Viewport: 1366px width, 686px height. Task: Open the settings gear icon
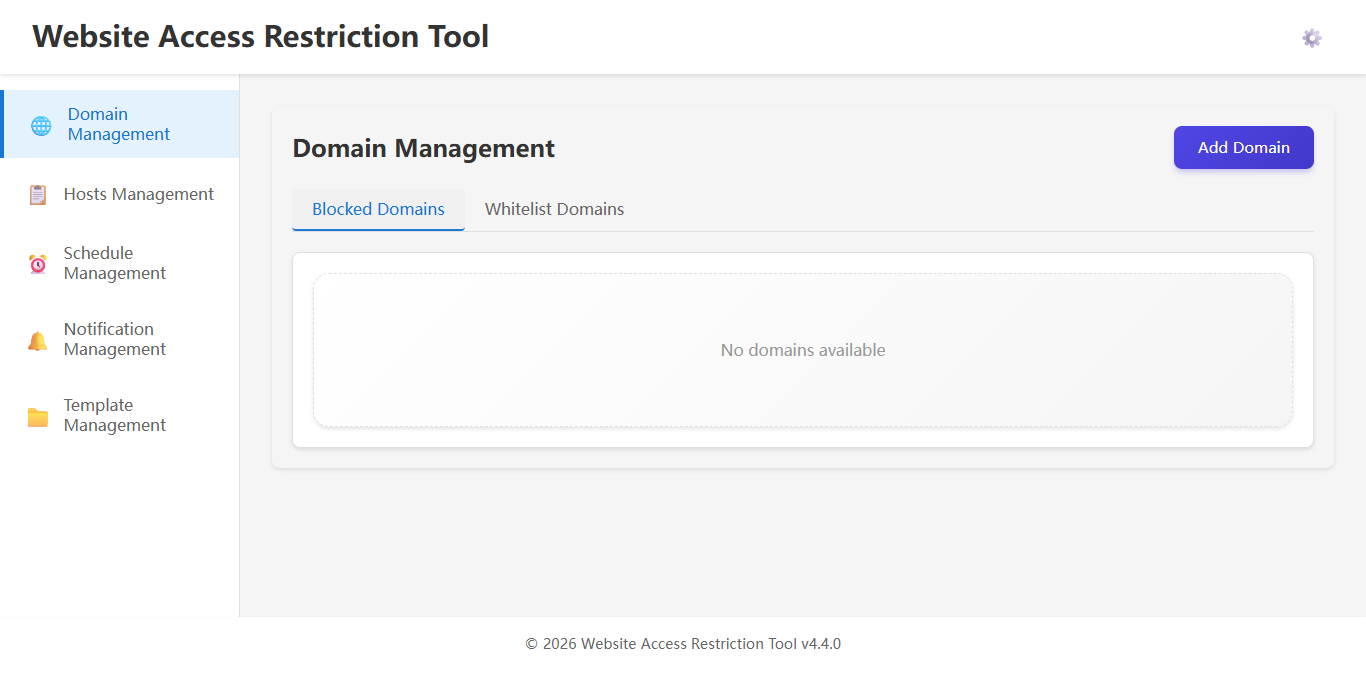pos(1311,37)
